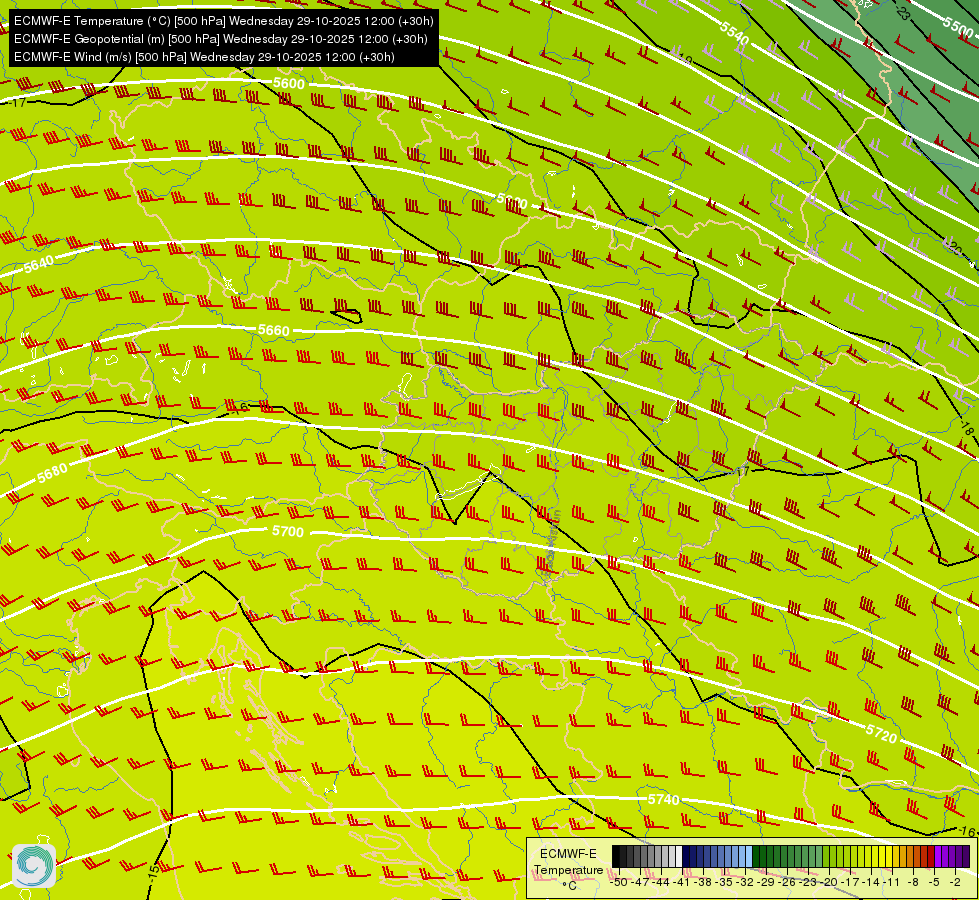979x900 pixels.
Task: Pick the darkest green swatch in legend
Action: point(756,856)
